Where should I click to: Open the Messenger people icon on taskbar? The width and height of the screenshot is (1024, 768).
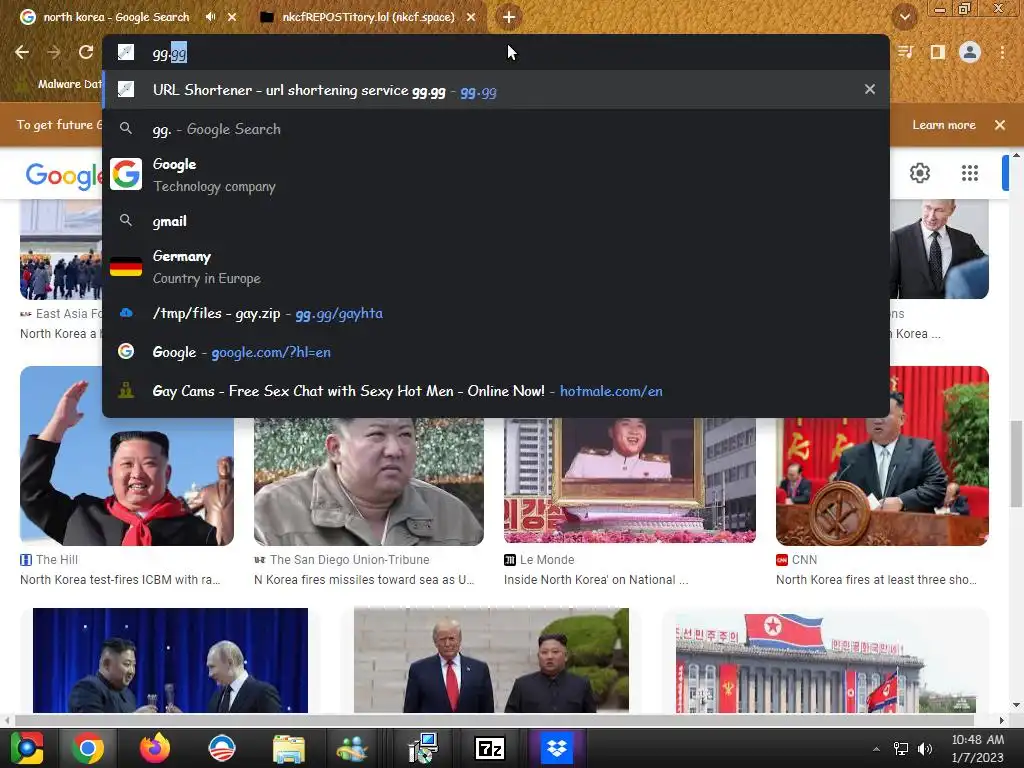tap(353, 748)
